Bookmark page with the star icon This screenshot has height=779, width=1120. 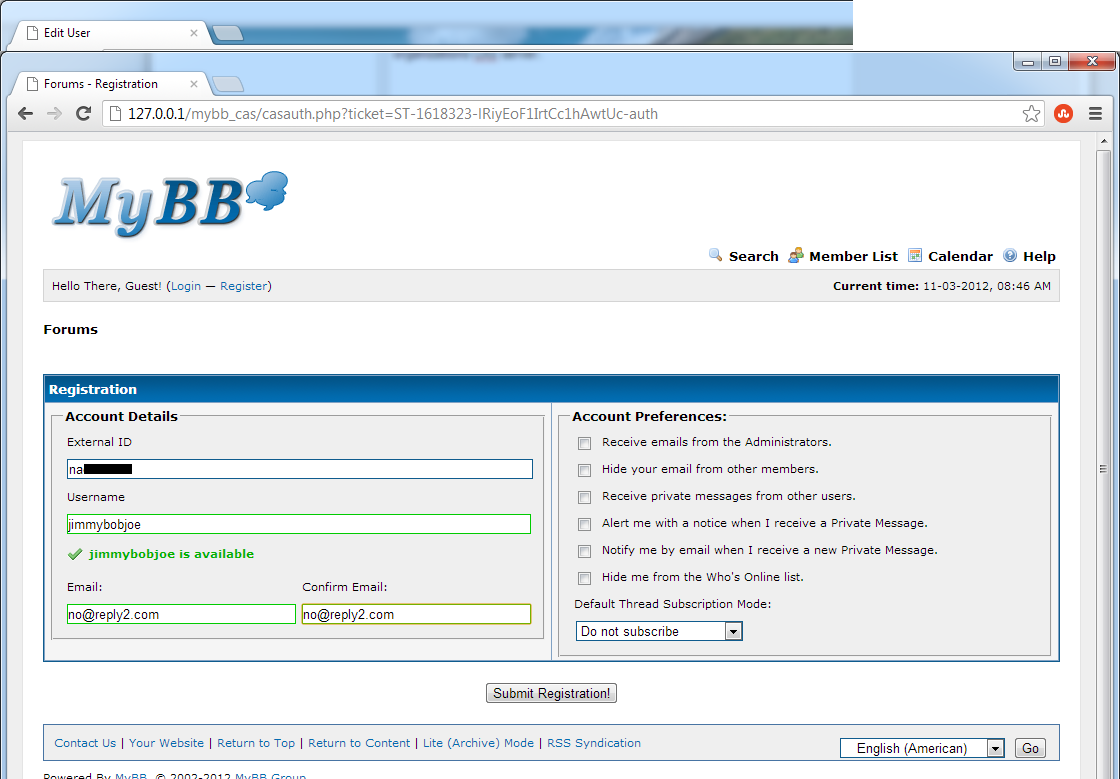click(1031, 114)
